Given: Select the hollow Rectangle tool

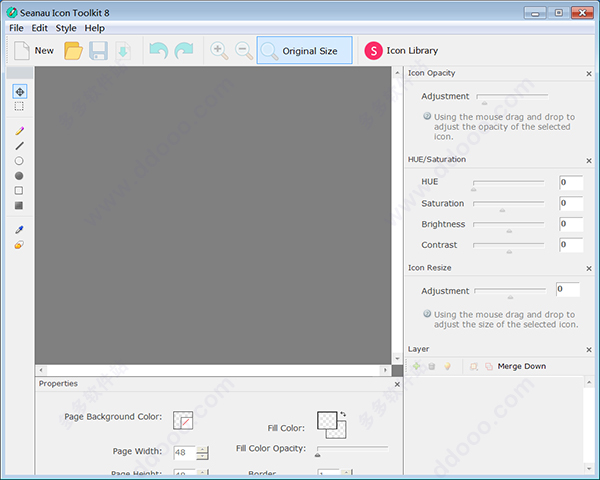Looking at the screenshot, I should click(x=19, y=191).
